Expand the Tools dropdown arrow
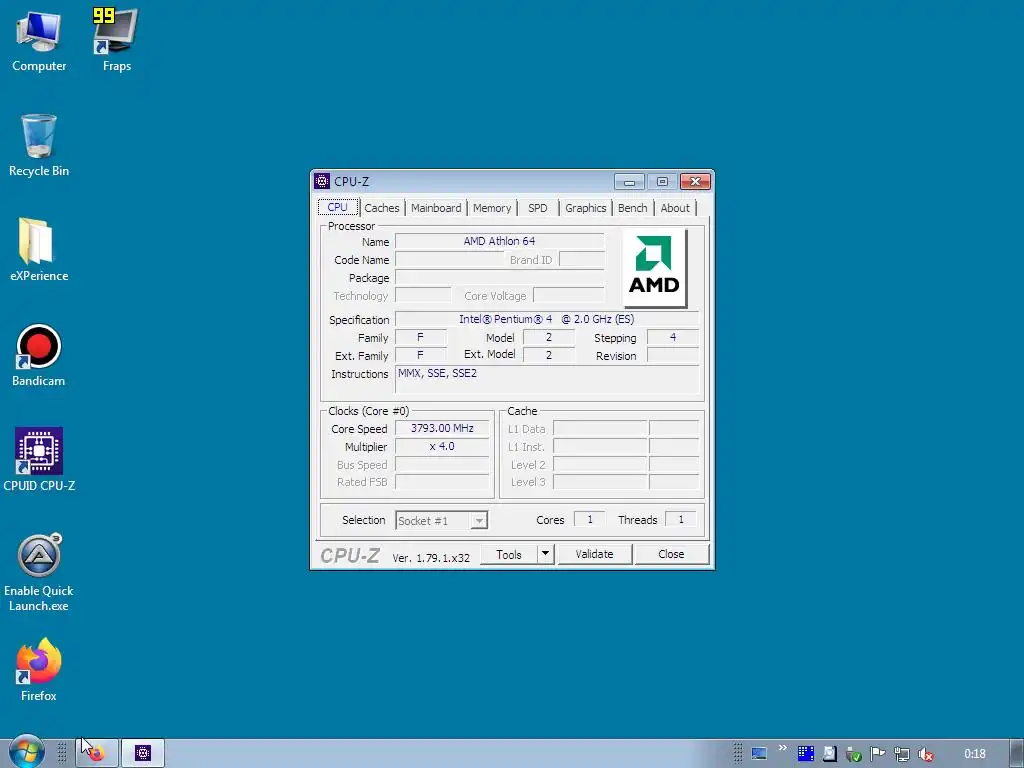 click(545, 554)
